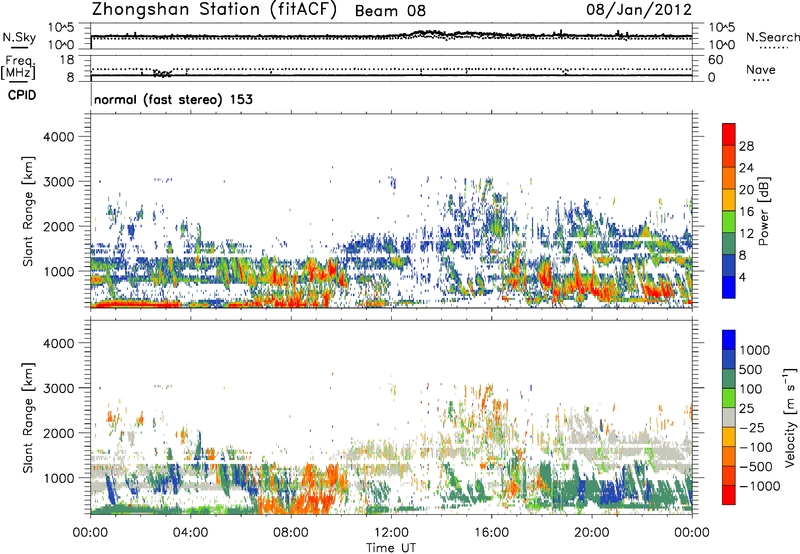The image size is (800, 554).
Task: Click the 'Velocity [m s⁻¹]' colorbar title
Action: pos(790,417)
